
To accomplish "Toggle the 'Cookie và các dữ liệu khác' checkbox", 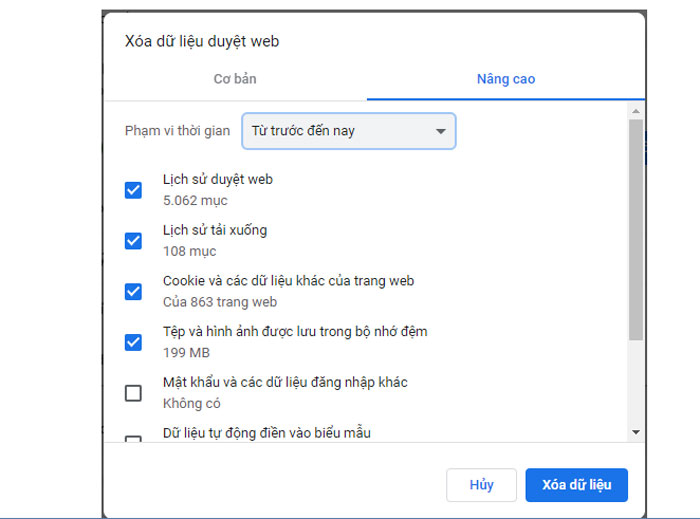I will pos(133,291).
